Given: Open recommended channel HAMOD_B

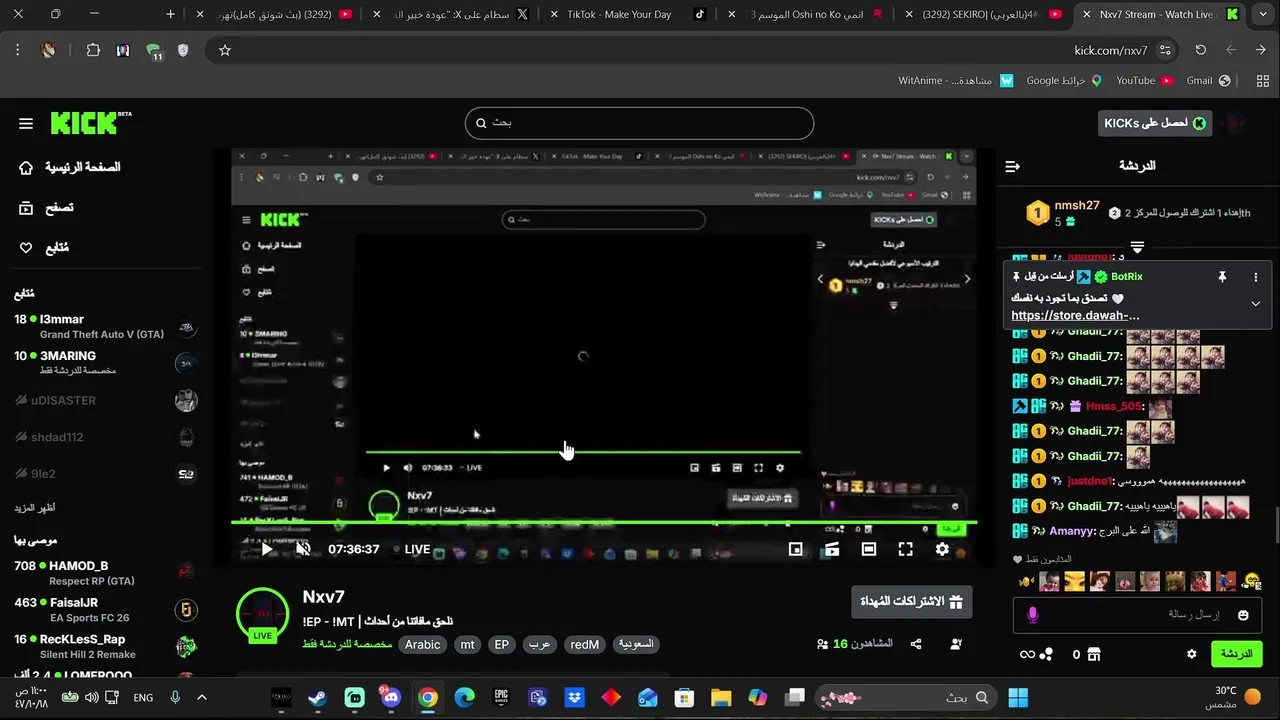Looking at the screenshot, I should coord(105,573).
